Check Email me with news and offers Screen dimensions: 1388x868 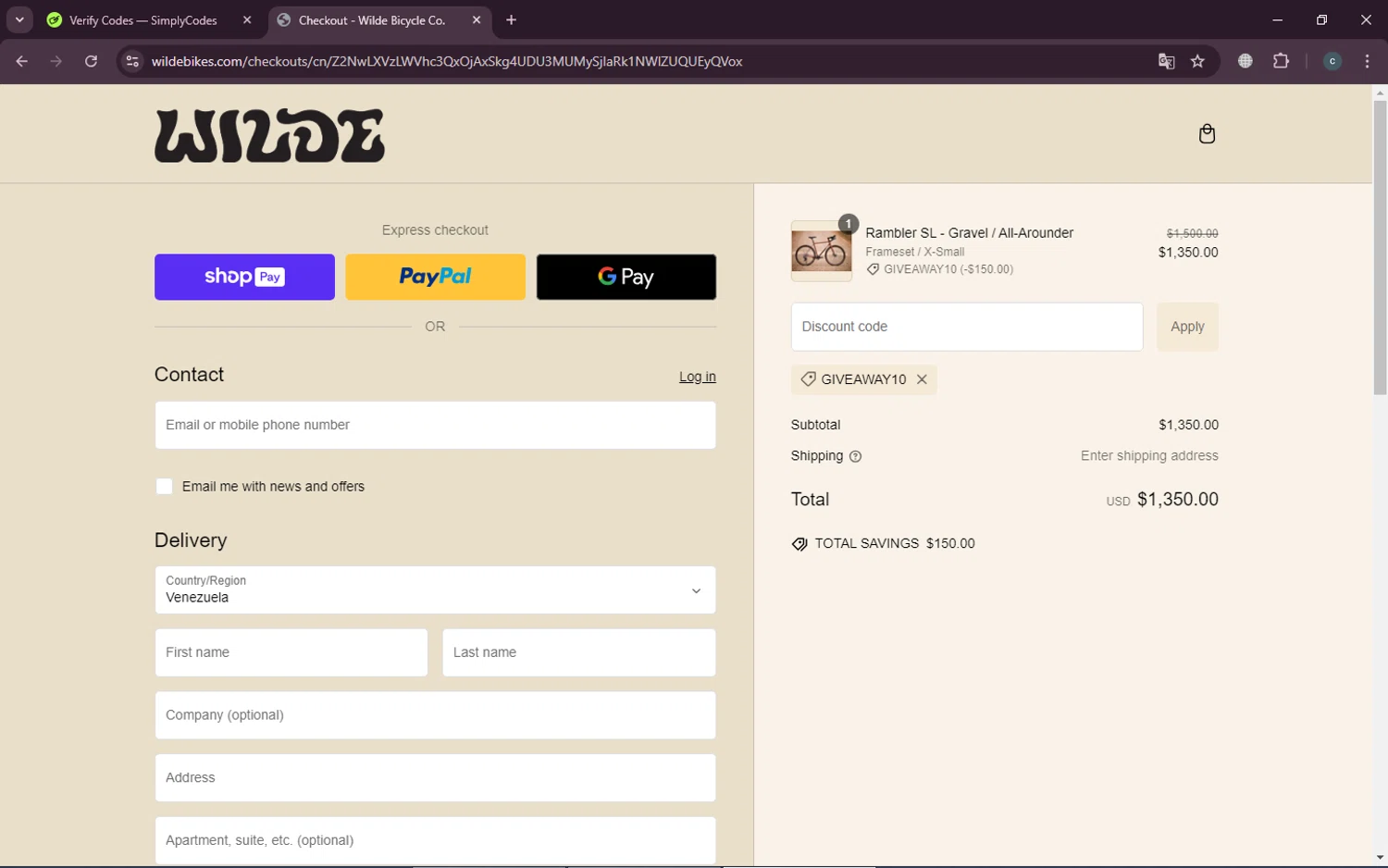(164, 487)
